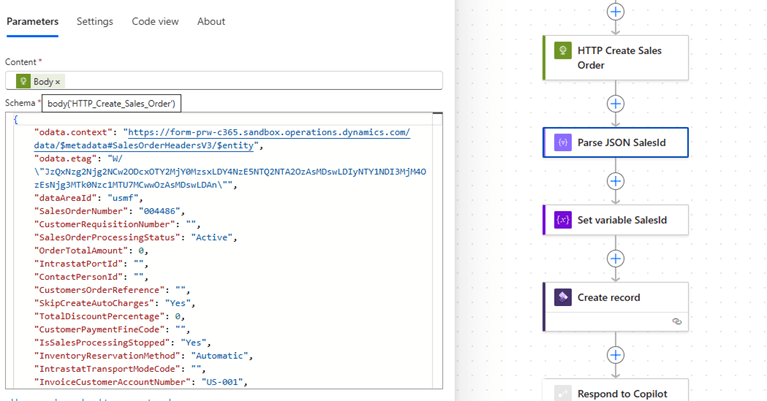Open the About tab
Screen dimensions: 767x401
(211, 21)
